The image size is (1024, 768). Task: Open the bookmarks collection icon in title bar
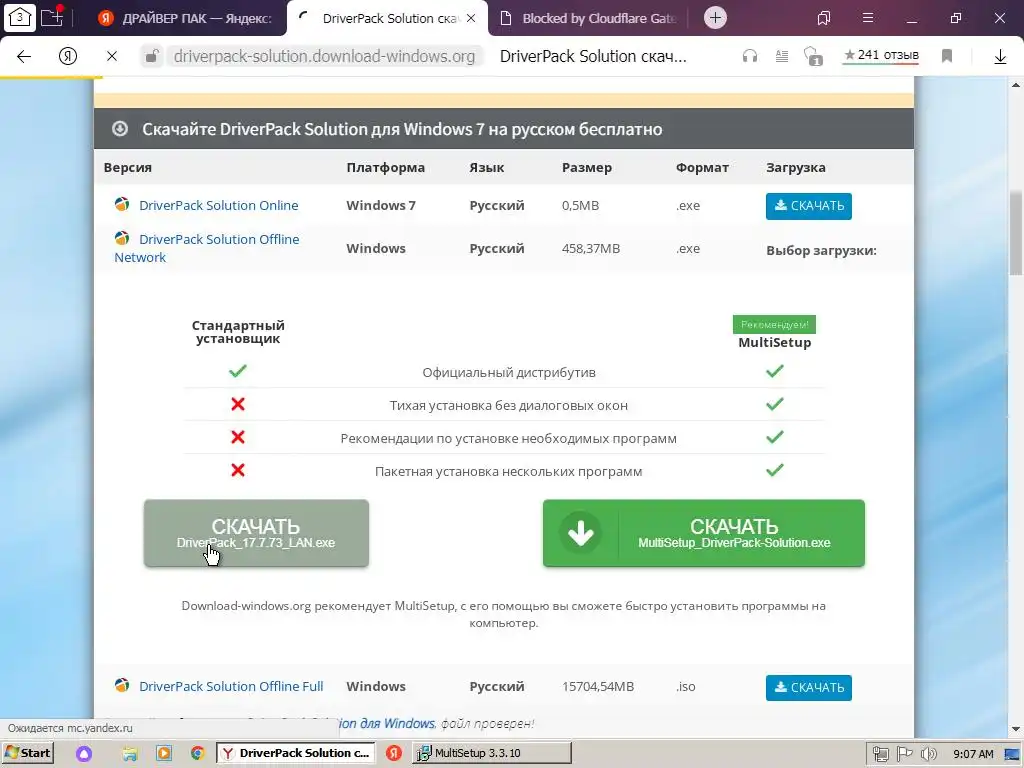(x=824, y=18)
